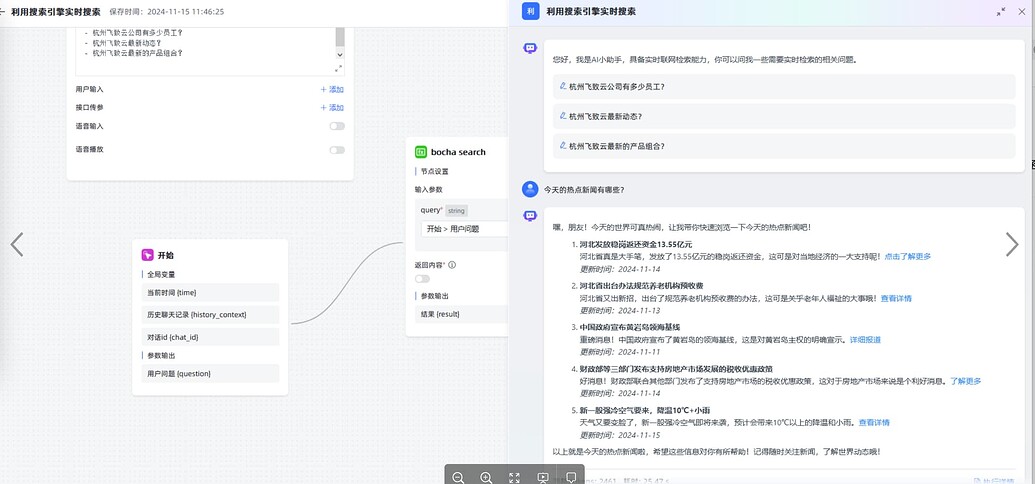Zoom in the canvas with the plus magnifier
The image size is (1035, 484).
coord(486,477)
